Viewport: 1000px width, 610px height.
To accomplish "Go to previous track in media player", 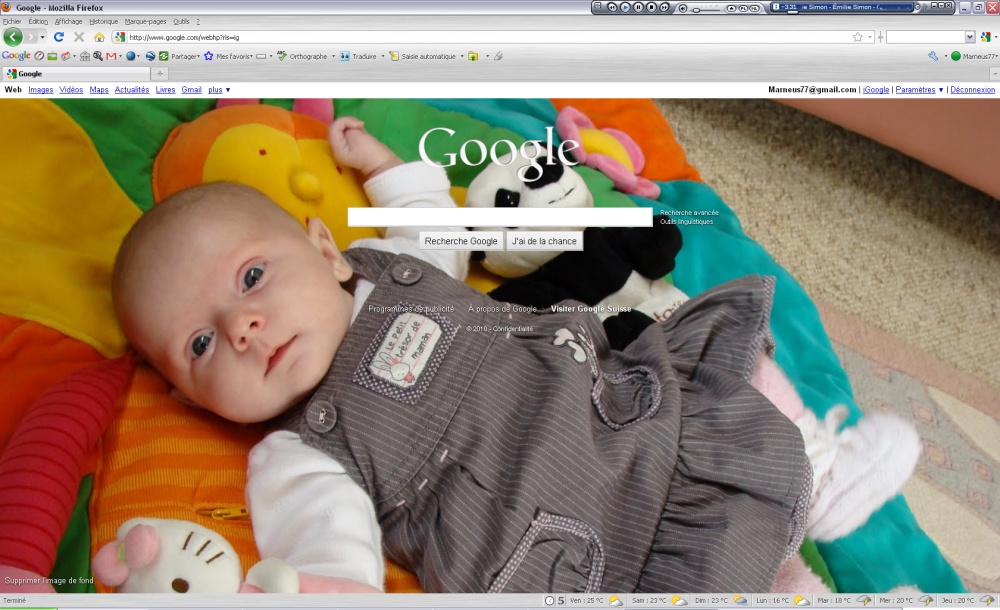I will 612,7.
